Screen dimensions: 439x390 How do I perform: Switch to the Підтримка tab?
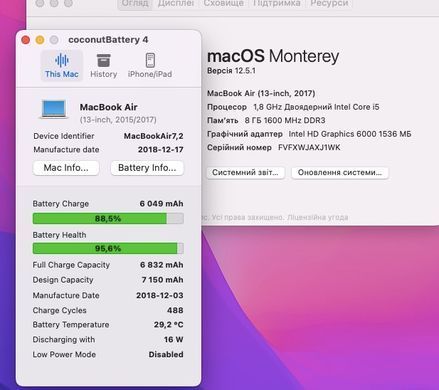[x=277, y=4]
